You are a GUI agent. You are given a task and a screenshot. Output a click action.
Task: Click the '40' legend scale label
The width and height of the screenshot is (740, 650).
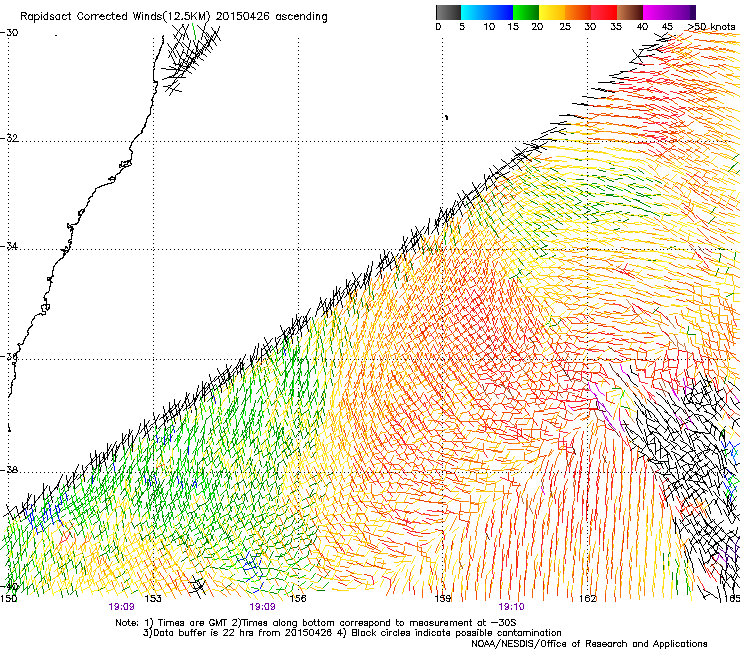tap(642, 27)
